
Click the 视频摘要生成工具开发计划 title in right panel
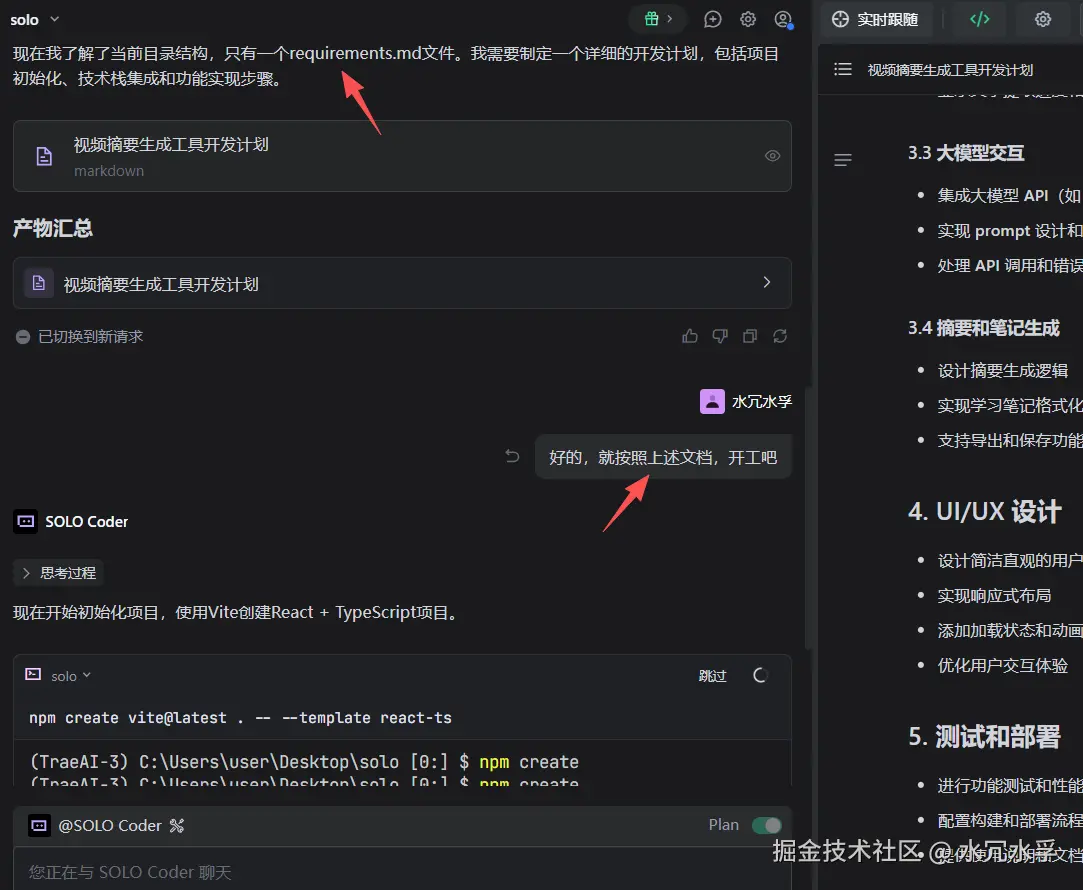tap(950, 70)
